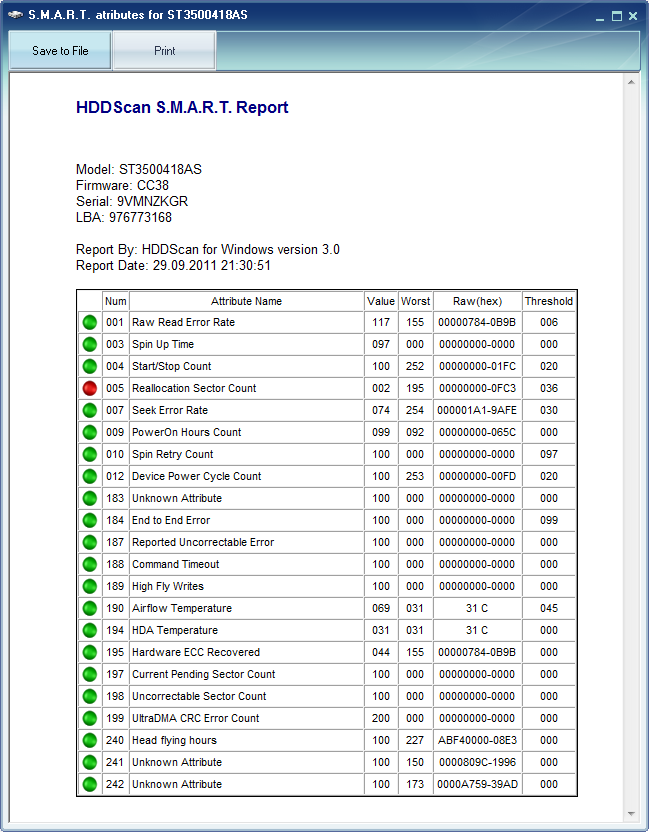Click the green icon for Uncorrectable Sector Count

pyautogui.click(x=90, y=697)
